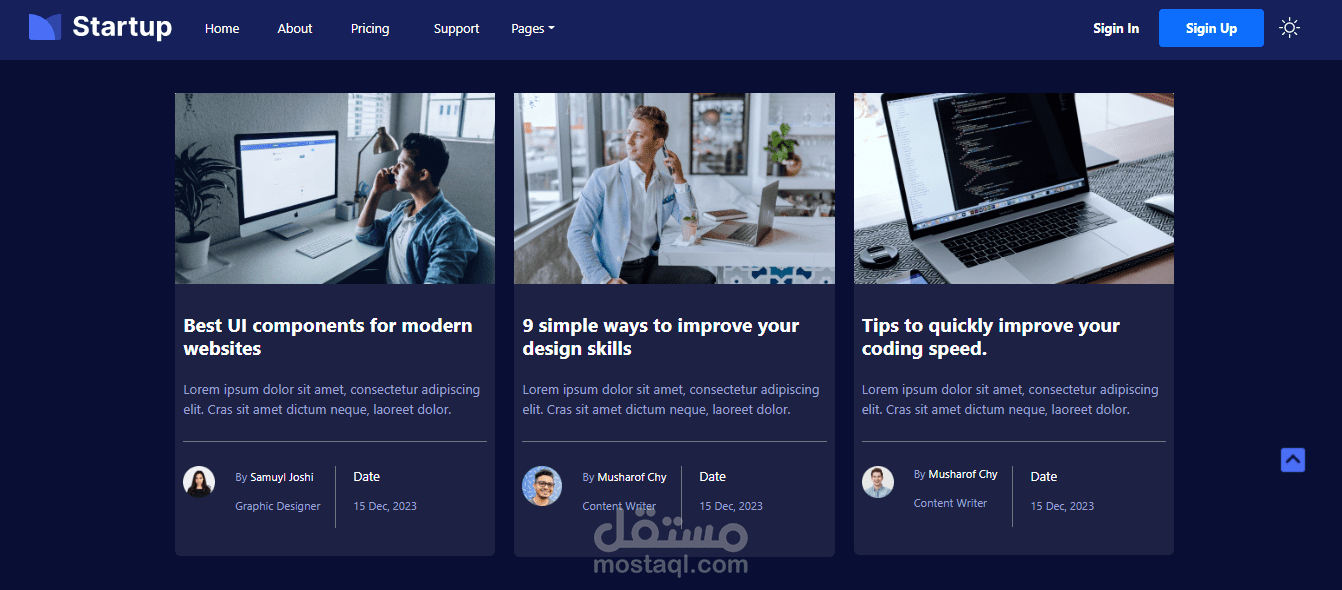Screen dimensions: 1342x590
Task: Click the Startup logo icon
Action: click(45, 27)
